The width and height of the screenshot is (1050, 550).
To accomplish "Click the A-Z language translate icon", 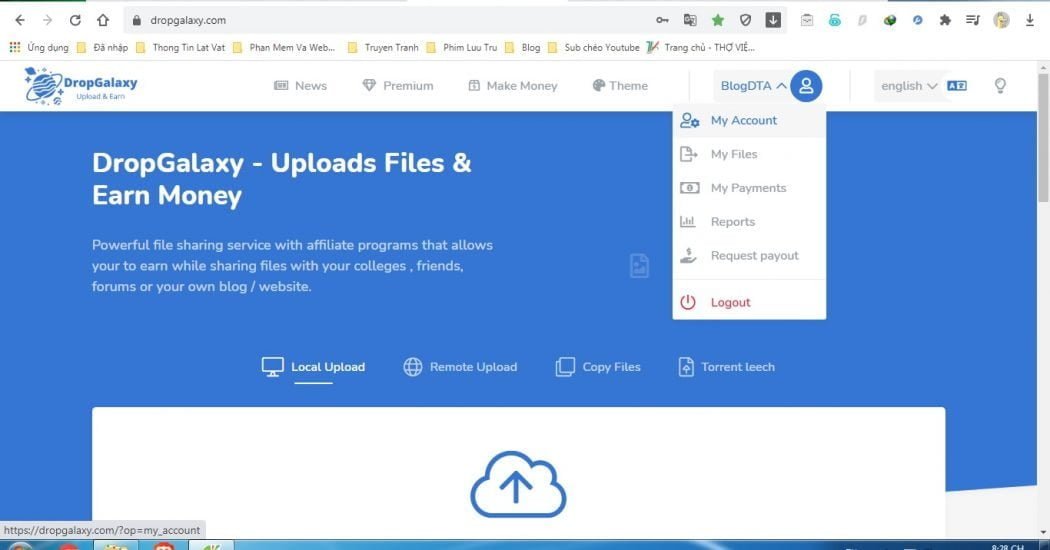I will point(957,86).
